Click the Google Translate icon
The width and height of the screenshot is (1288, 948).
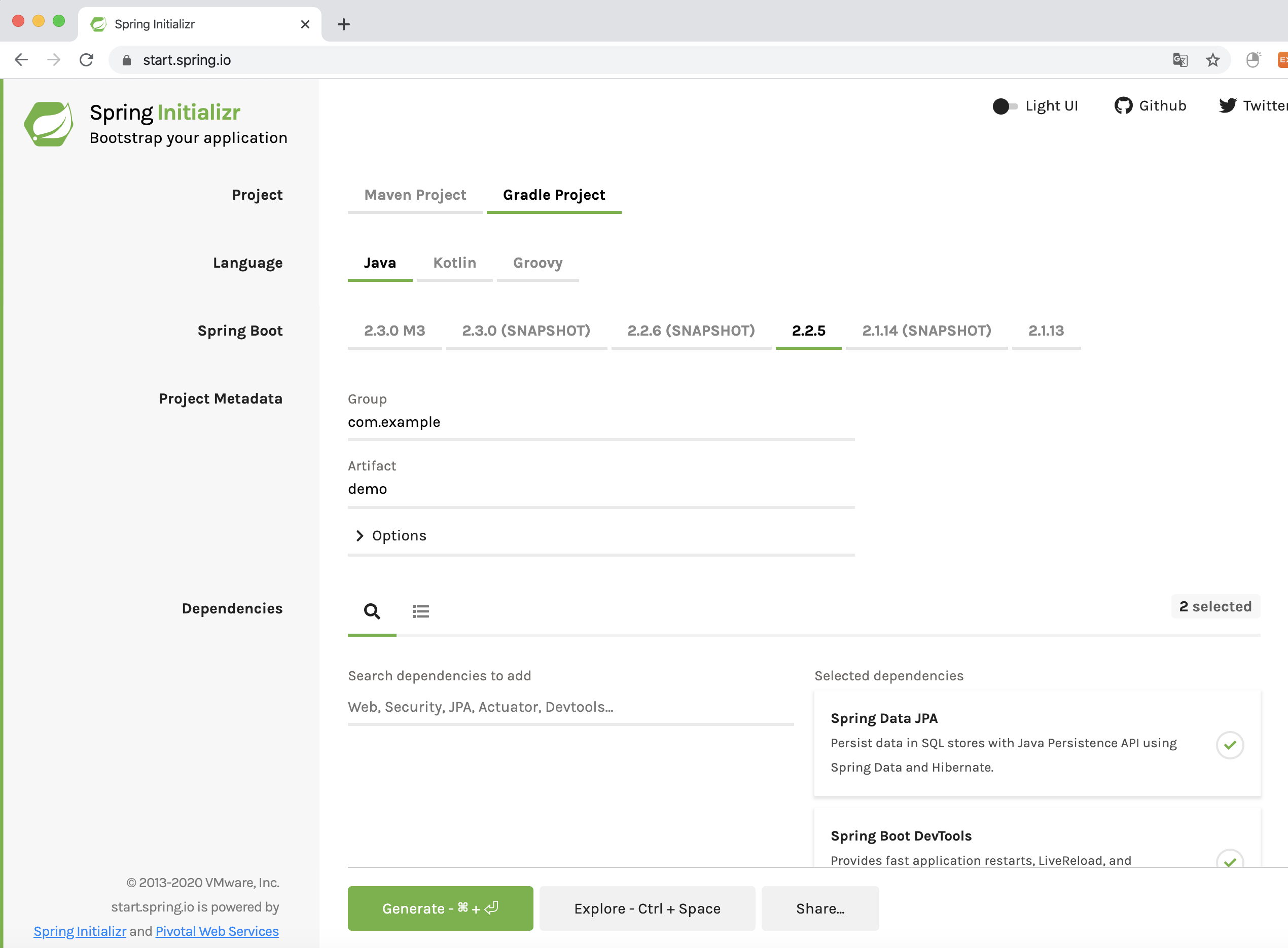point(1179,60)
